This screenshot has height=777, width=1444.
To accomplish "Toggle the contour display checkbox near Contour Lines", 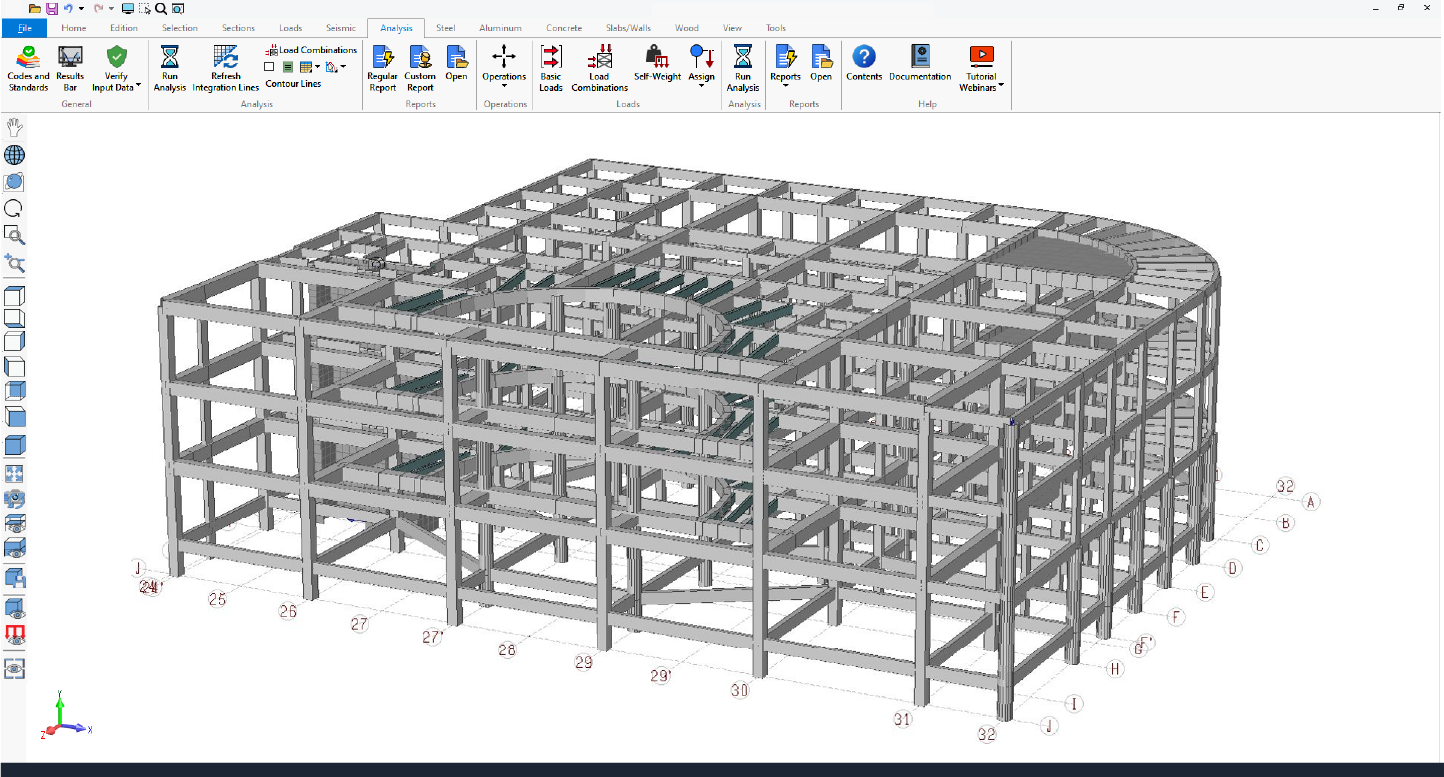I will click(269, 67).
